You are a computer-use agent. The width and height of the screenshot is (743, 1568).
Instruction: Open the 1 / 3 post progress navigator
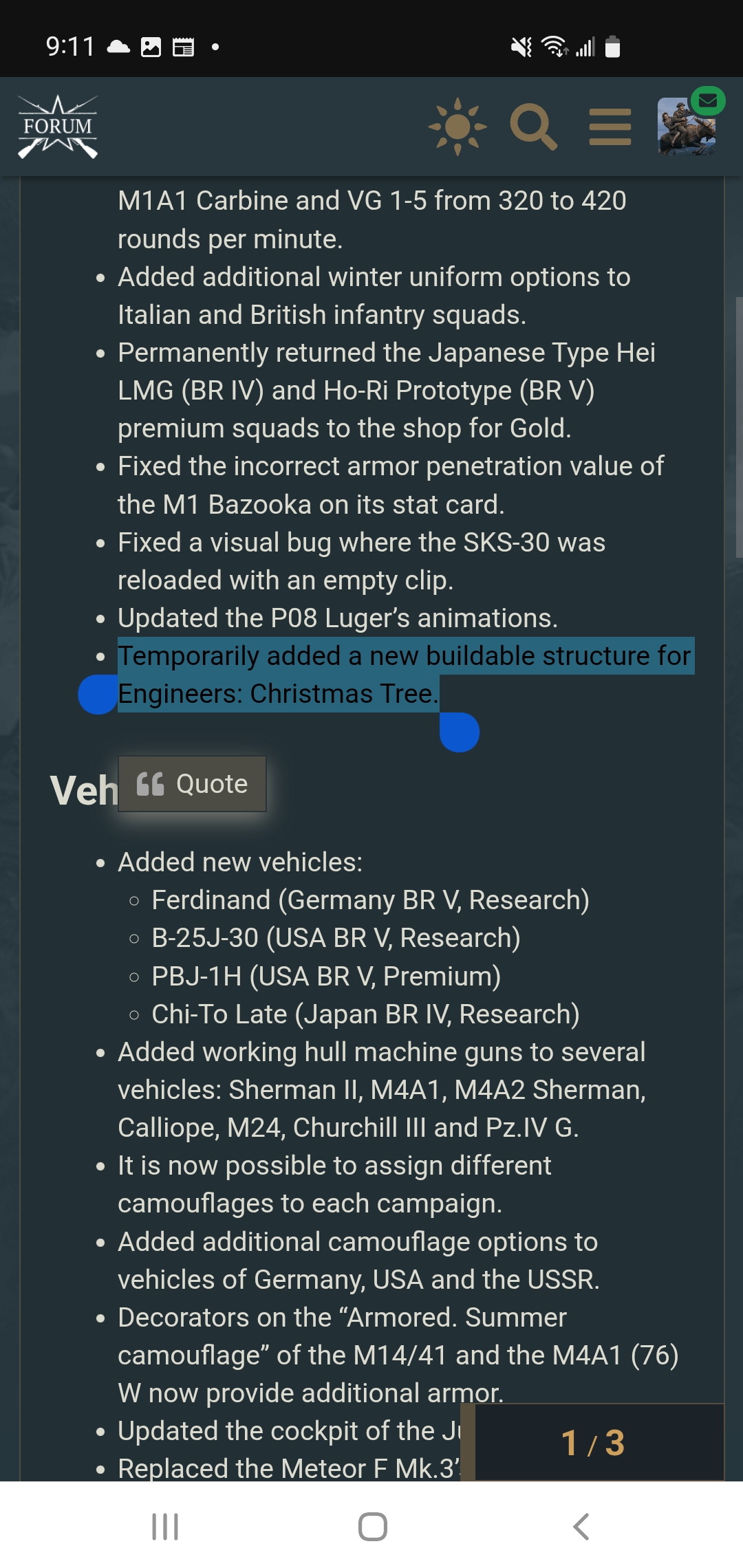(x=593, y=1443)
